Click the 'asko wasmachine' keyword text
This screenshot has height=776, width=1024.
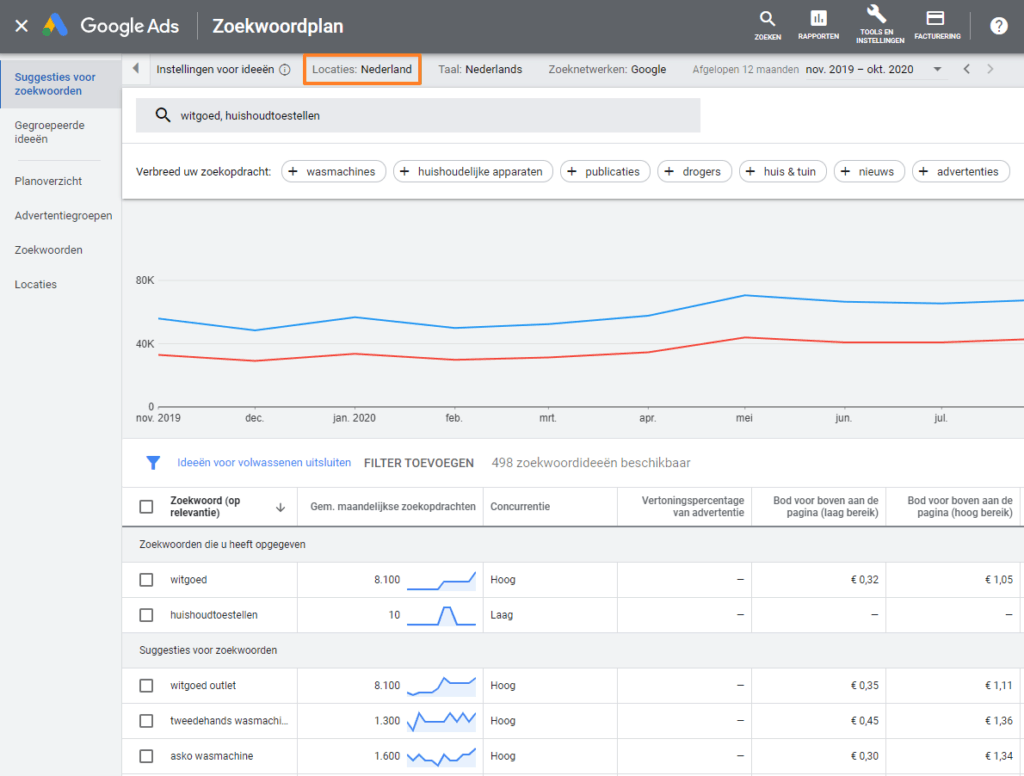212,756
